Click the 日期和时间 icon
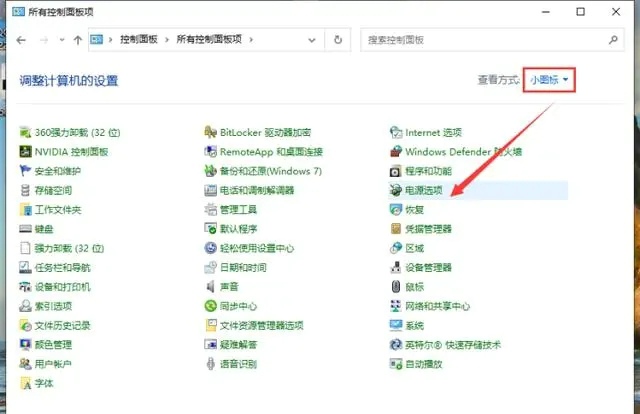 click(210, 267)
